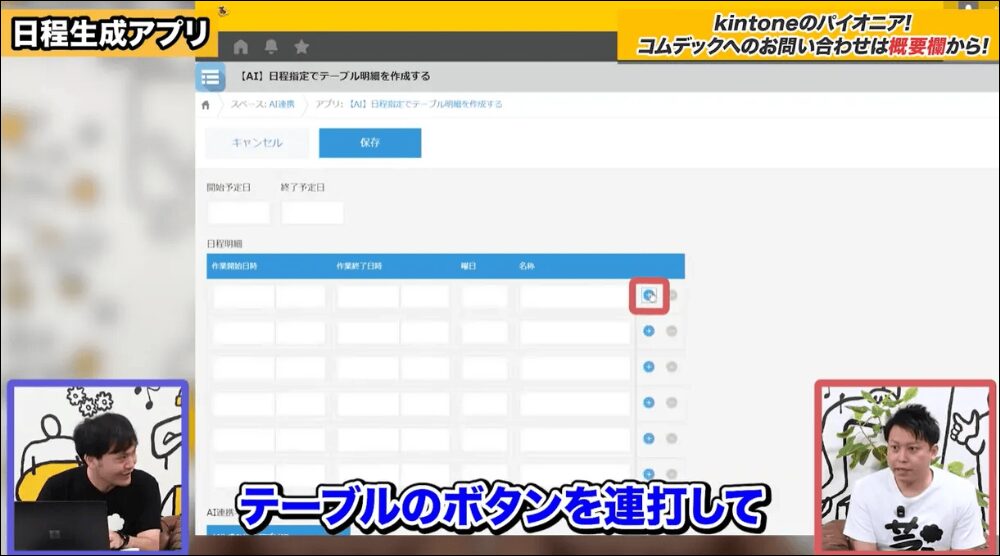The image size is (1000, 556).
Task: Open the アプリ: 【AI】日程指定で… breadcrumb link
Action: pyautogui.click(x=409, y=104)
